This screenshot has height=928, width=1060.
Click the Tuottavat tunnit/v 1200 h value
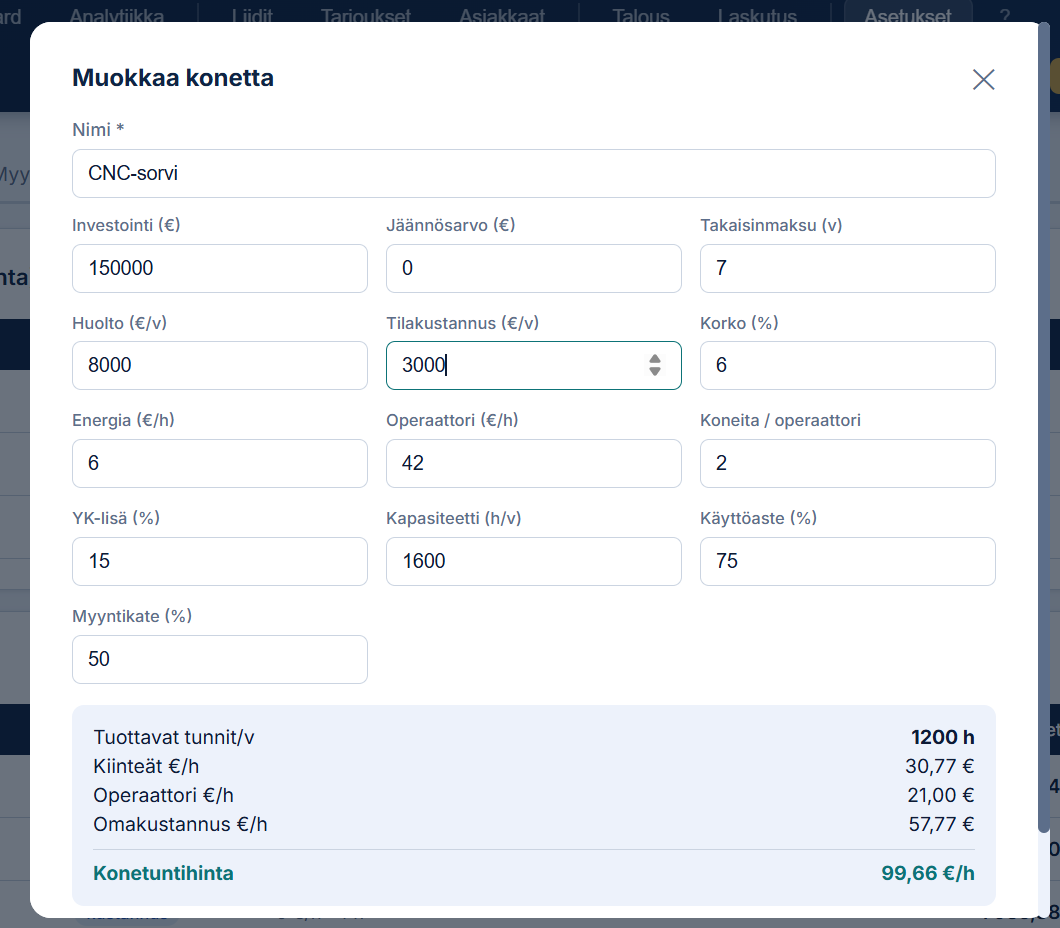pos(942,737)
